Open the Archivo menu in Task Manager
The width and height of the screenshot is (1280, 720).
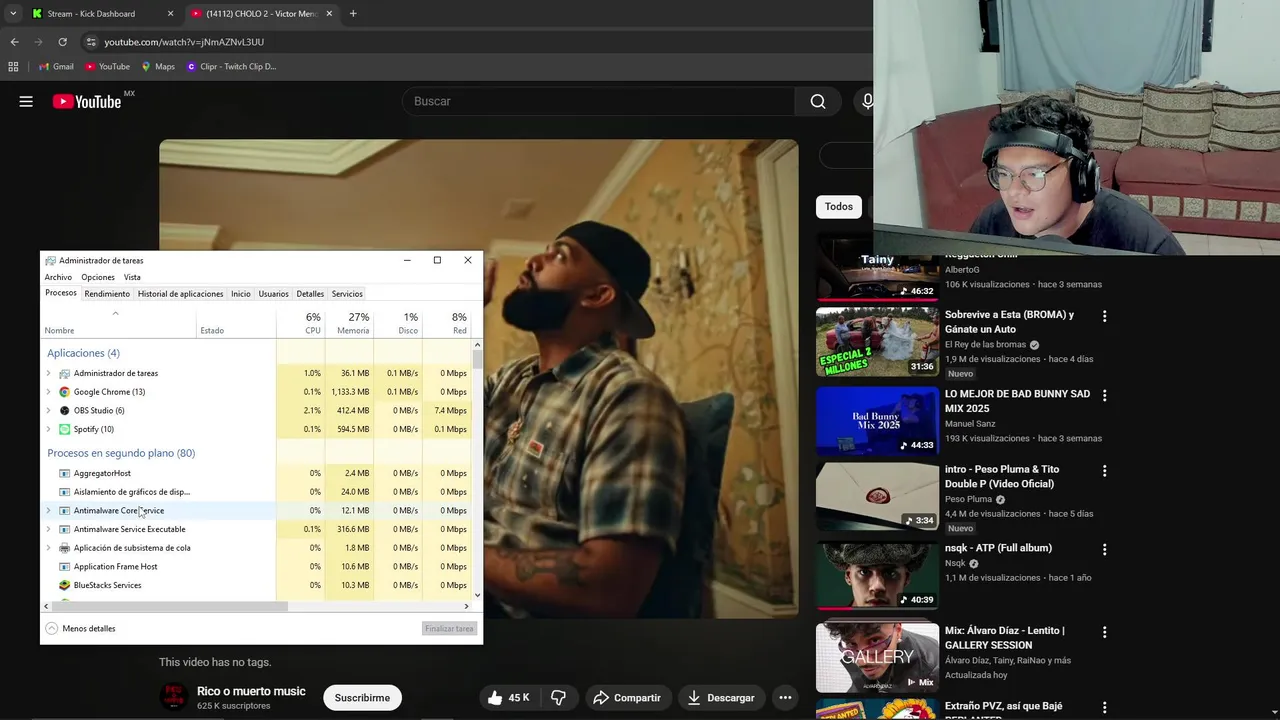point(58,277)
